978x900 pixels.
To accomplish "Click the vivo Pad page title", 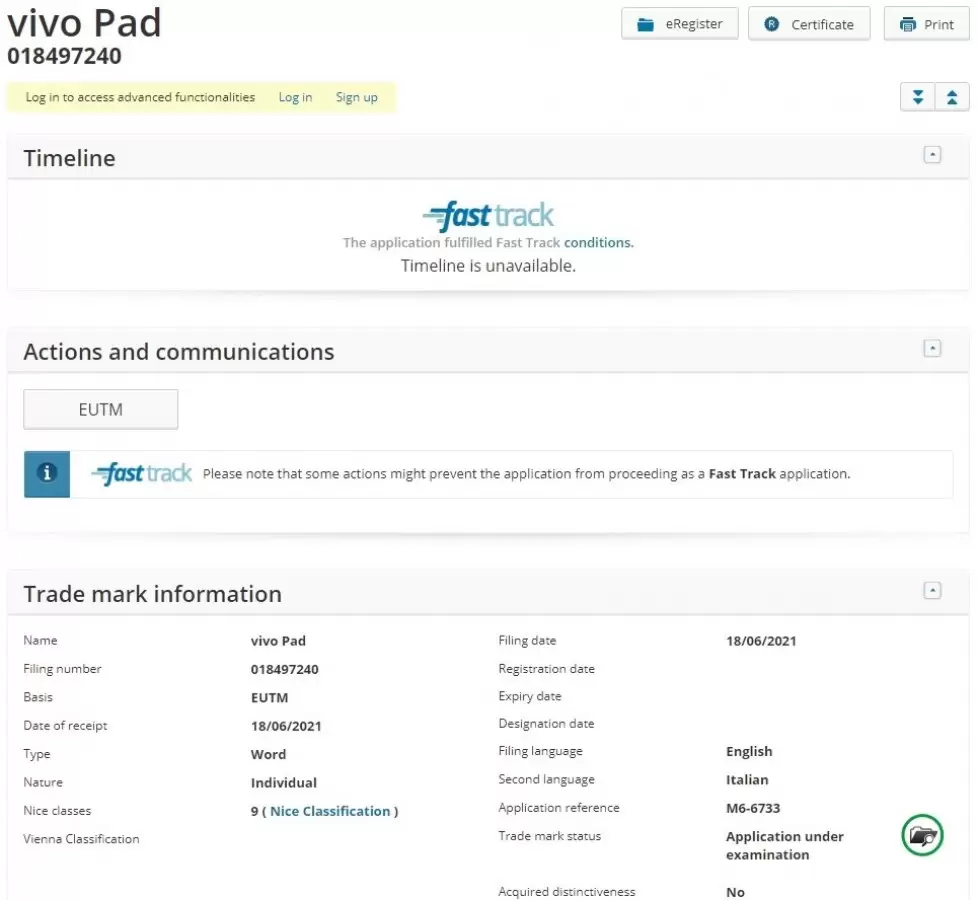I will click(84, 23).
